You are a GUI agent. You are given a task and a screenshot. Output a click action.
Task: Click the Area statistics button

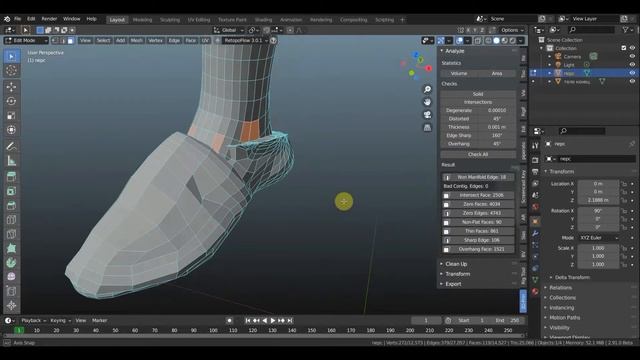[497, 73]
